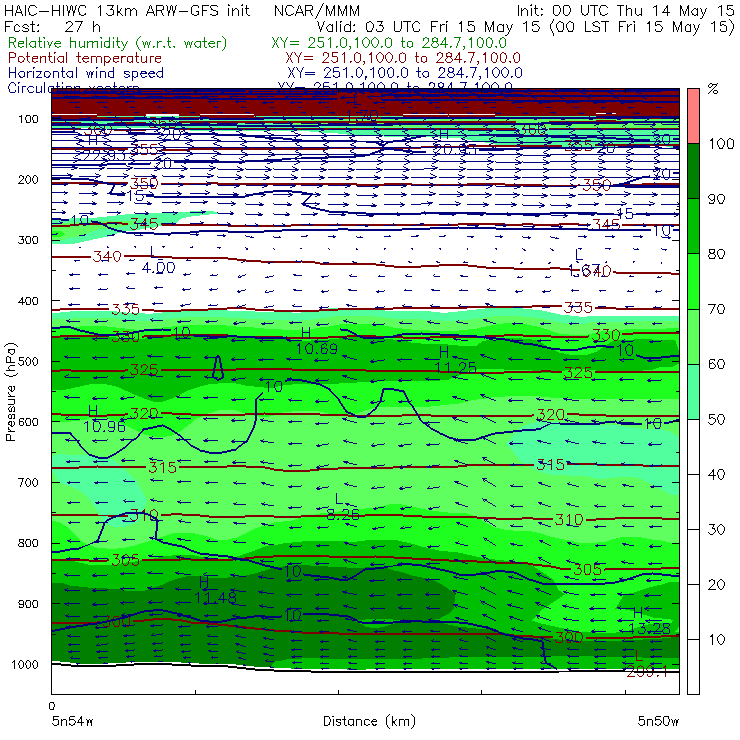Image resolution: width=740 pixels, height=740 pixels.
Task: Click the red "320" isentrope label on right
Action: [550, 415]
